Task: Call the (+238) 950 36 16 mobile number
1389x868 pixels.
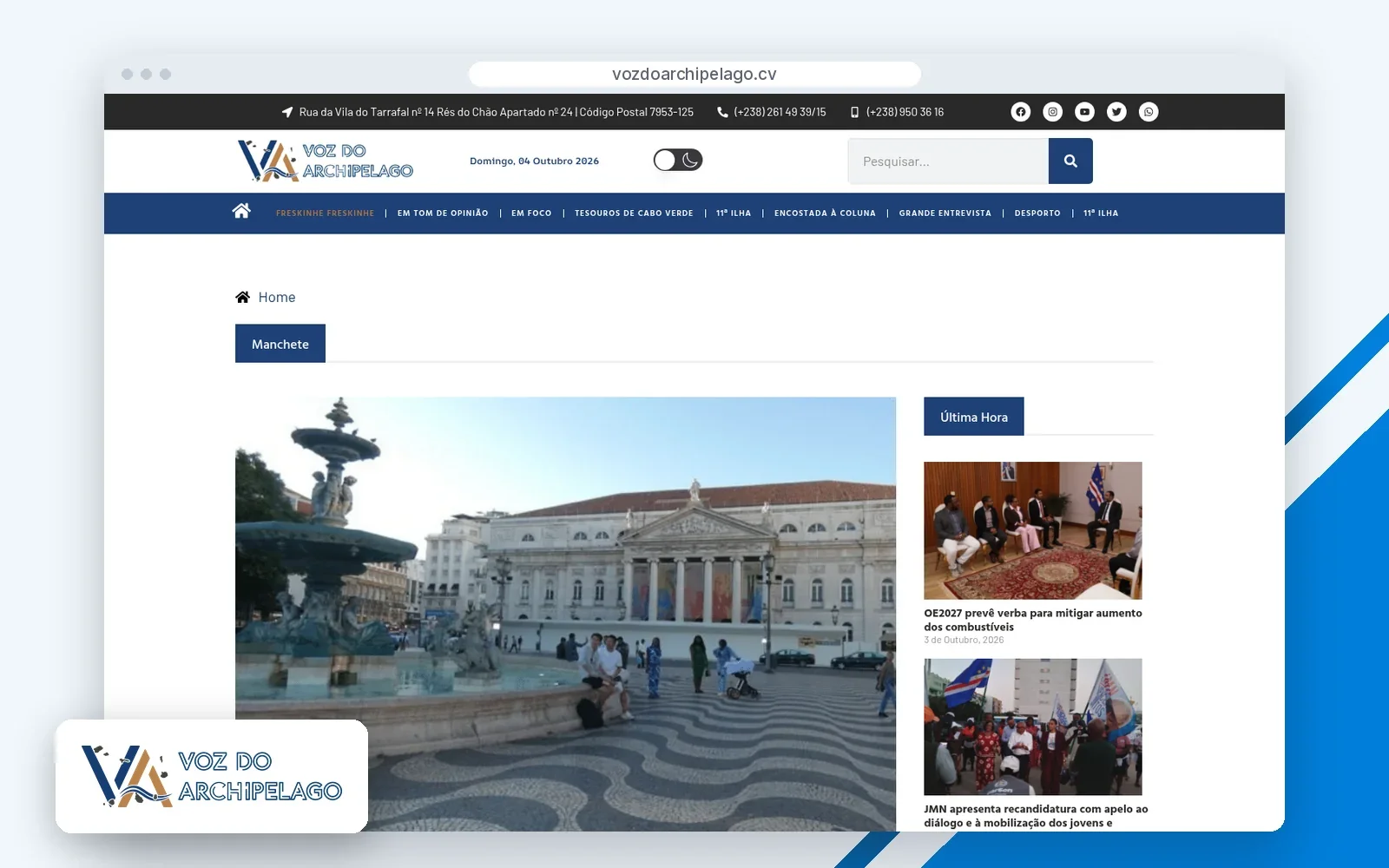Action: tap(905, 112)
